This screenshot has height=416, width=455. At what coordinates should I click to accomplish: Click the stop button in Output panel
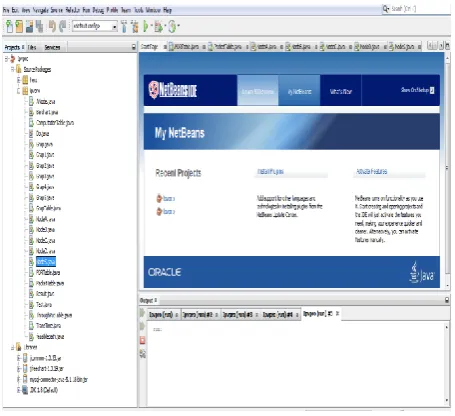[x=142, y=340]
